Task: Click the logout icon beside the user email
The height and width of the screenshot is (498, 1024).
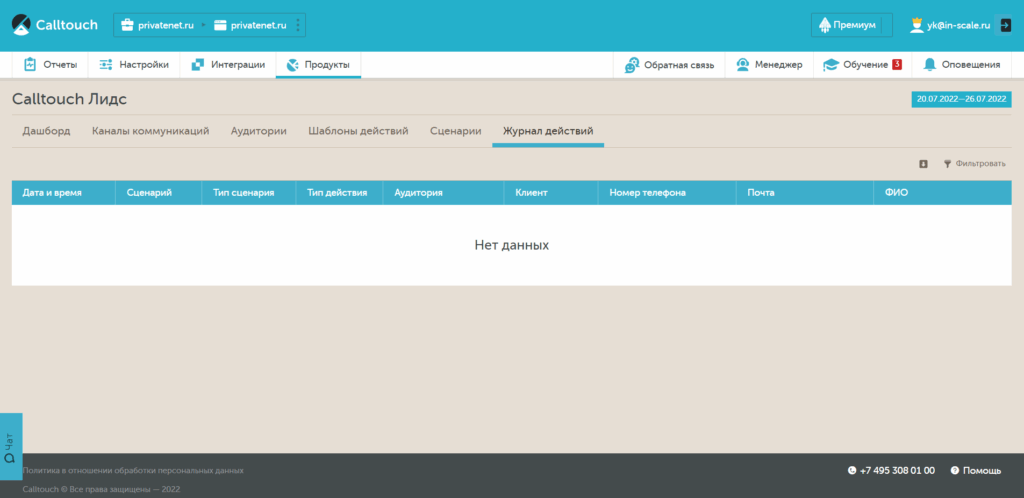Action: [1005, 25]
